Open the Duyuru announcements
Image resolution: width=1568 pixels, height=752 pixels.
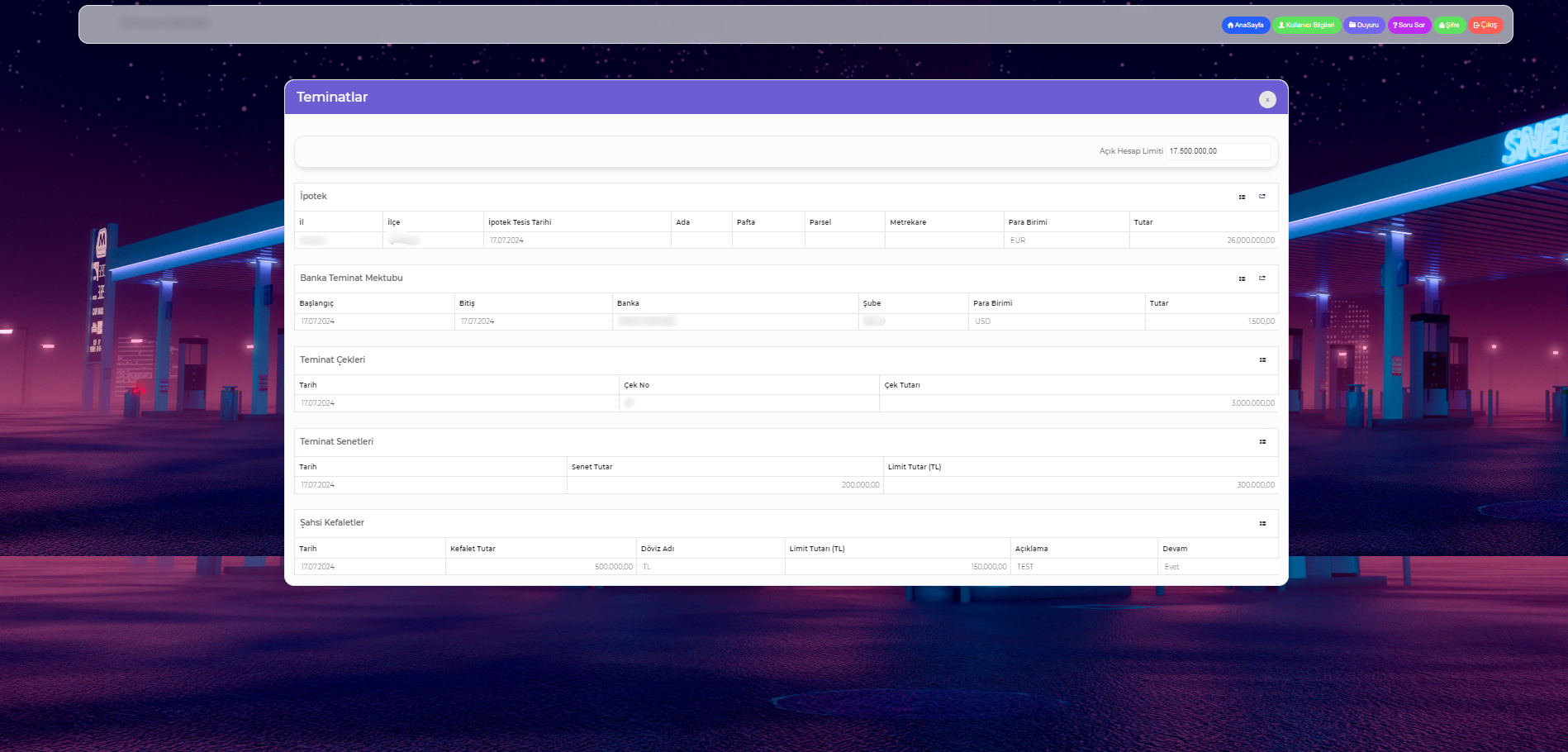pyautogui.click(x=1364, y=26)
